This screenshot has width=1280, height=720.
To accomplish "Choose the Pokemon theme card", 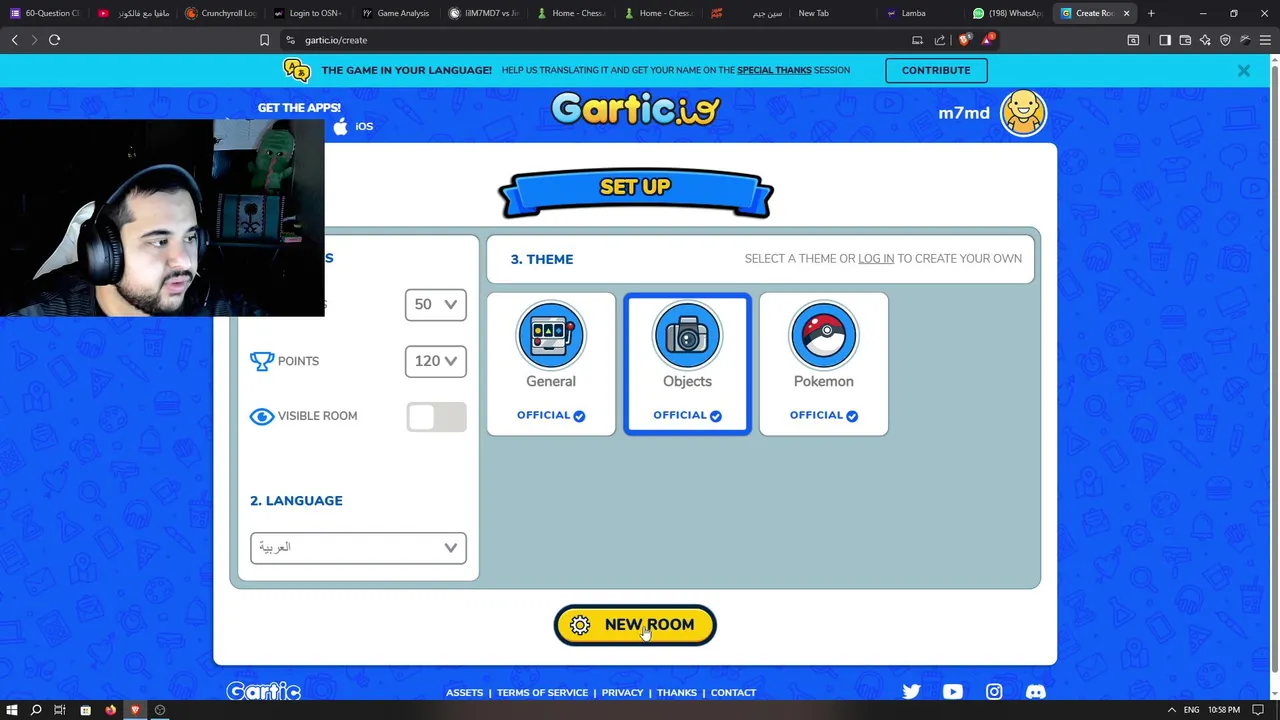I will click(823, 364).
